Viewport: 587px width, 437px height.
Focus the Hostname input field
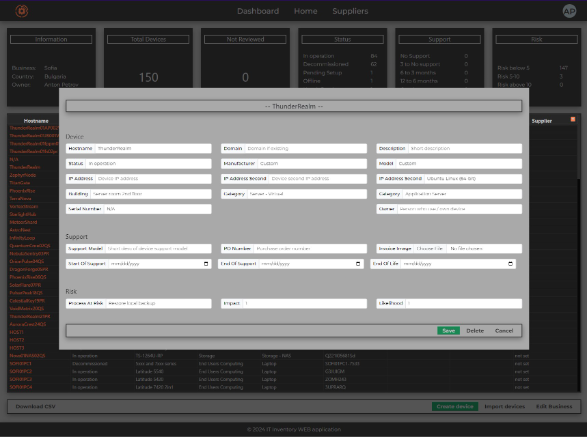(x=153, y=149)
